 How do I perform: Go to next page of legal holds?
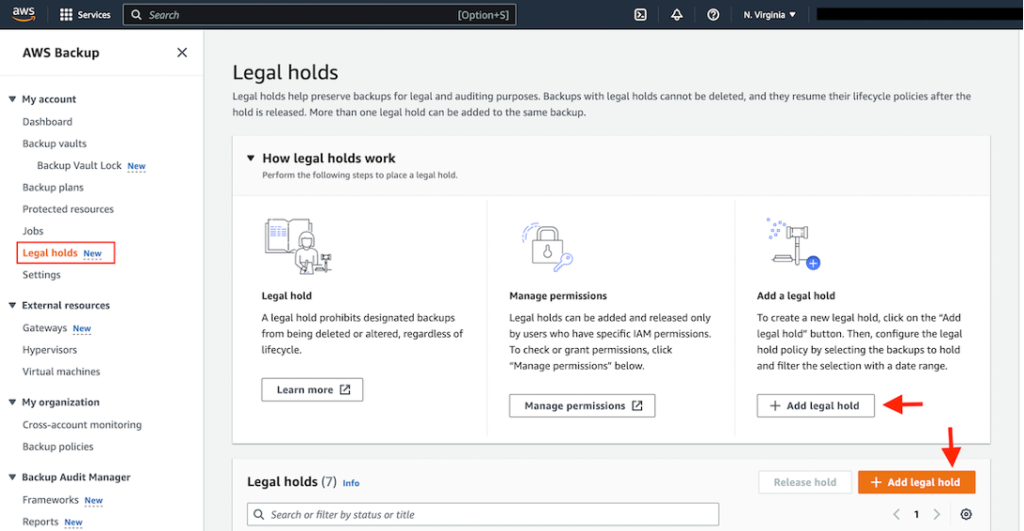[936, 514]
